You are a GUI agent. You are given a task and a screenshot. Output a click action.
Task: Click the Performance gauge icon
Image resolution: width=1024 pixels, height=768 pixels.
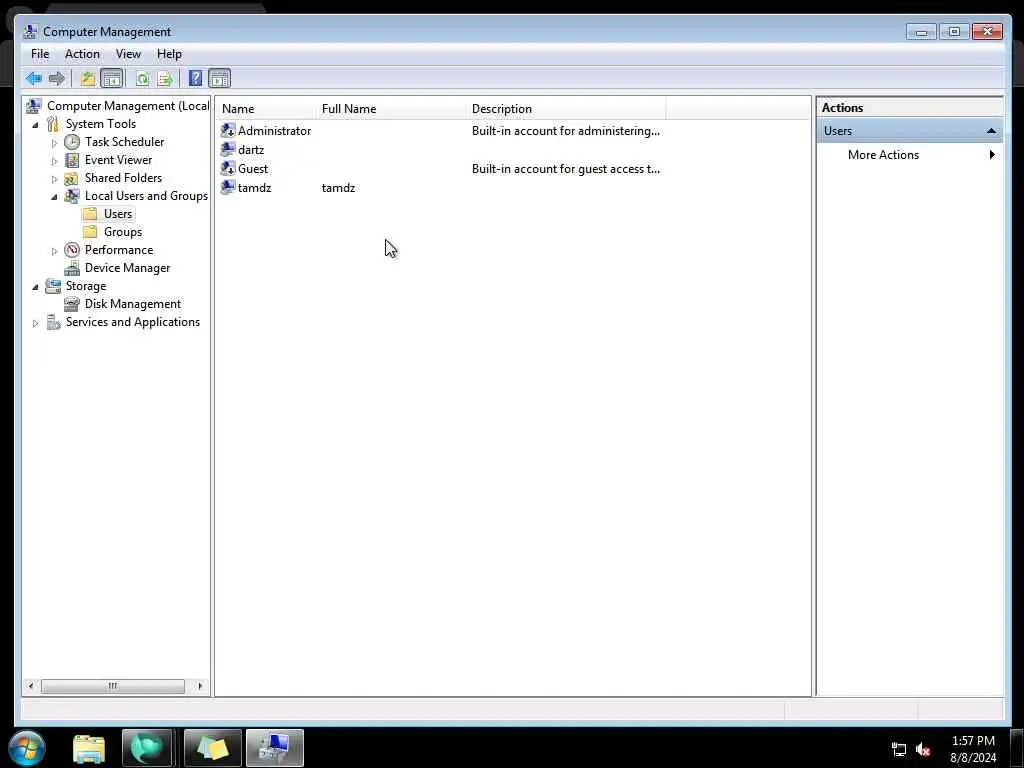(x=72, y=250)
